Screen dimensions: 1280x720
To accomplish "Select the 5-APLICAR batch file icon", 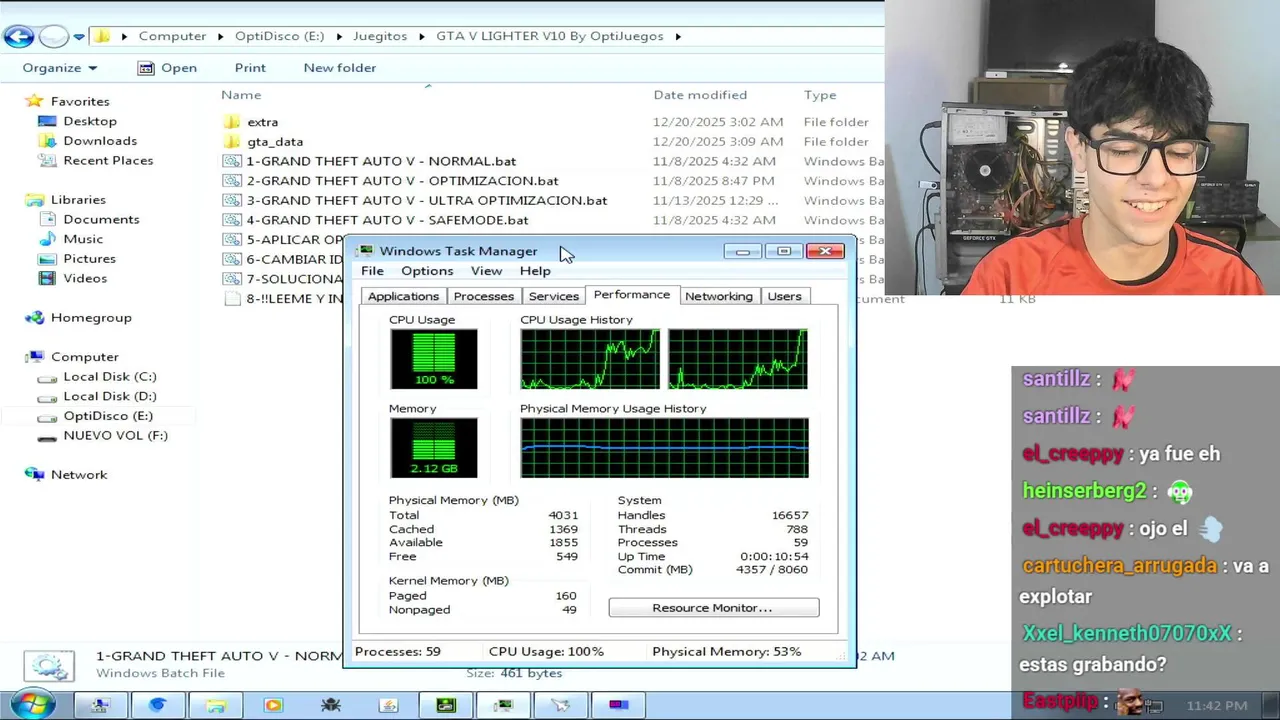I will [x=232, y=240].
